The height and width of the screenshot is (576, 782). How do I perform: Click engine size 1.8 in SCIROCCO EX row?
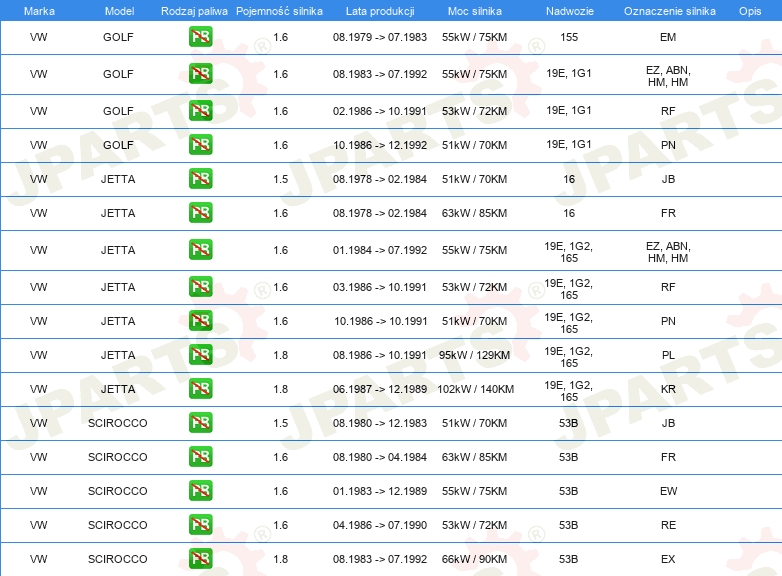(x=281, y=559)
